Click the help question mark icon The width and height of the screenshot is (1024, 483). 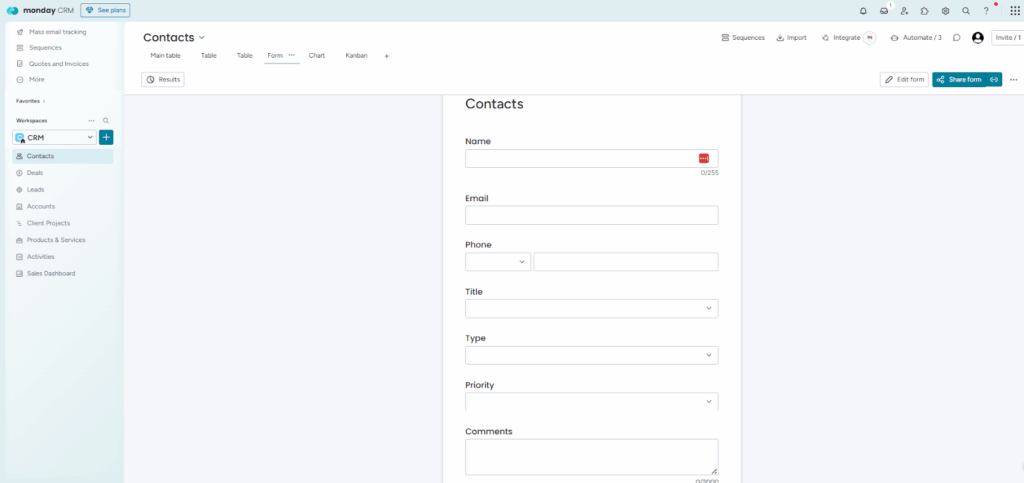pos(986,11)
